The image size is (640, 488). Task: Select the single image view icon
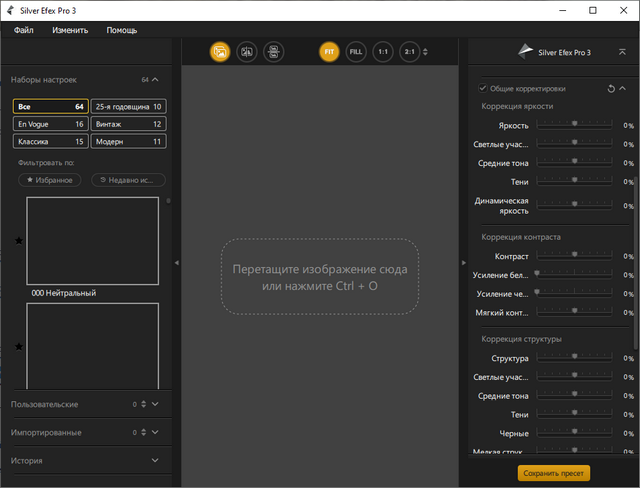[x=219, y=52]
